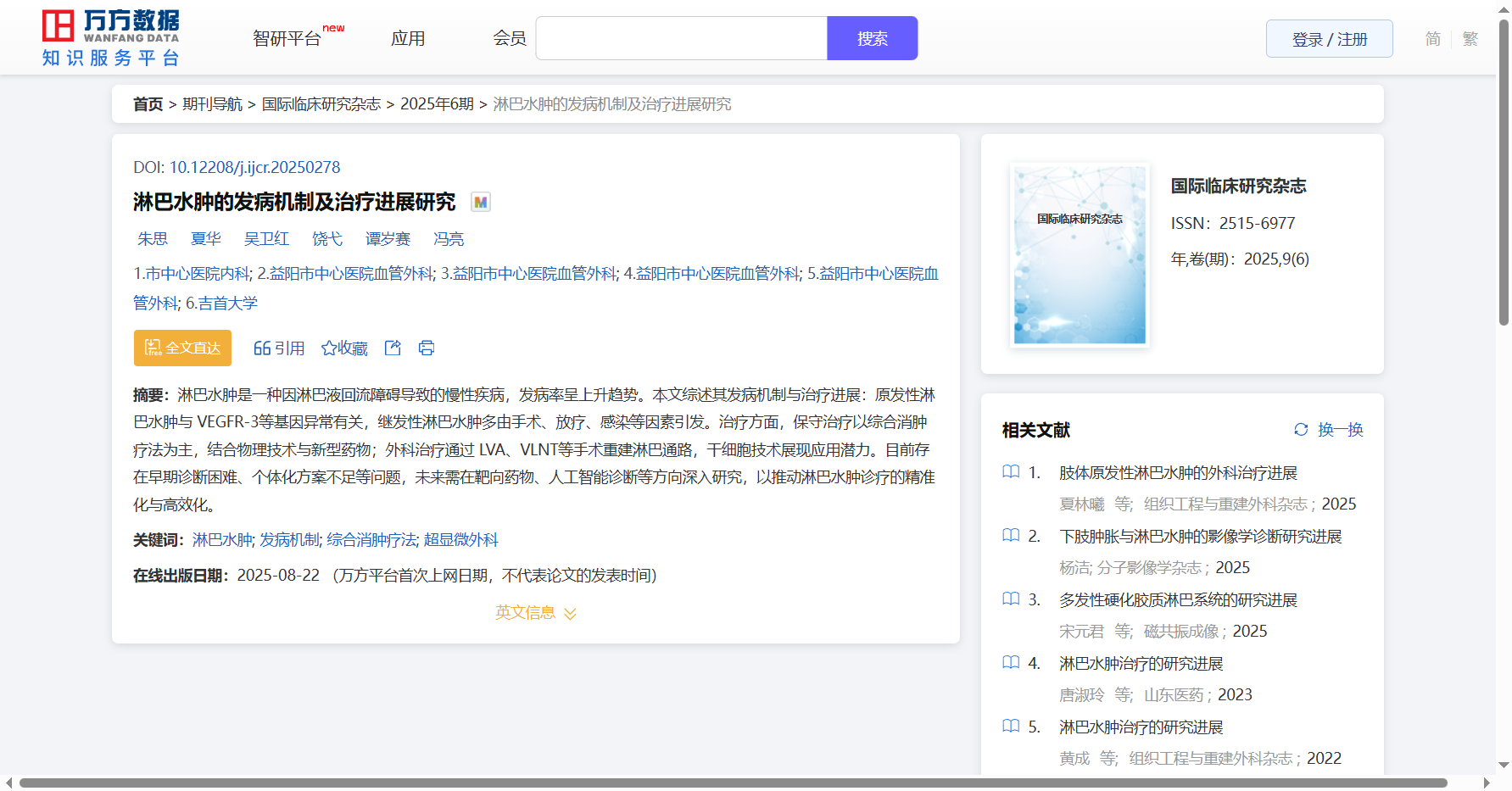Click the journal cover thumbnail
The width and height of the screenshot is (1512, 791).
[1080, 254]
